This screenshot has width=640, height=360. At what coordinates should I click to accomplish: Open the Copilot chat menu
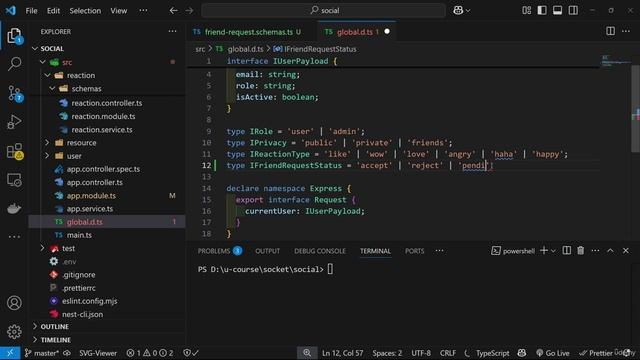click(461, 11)
